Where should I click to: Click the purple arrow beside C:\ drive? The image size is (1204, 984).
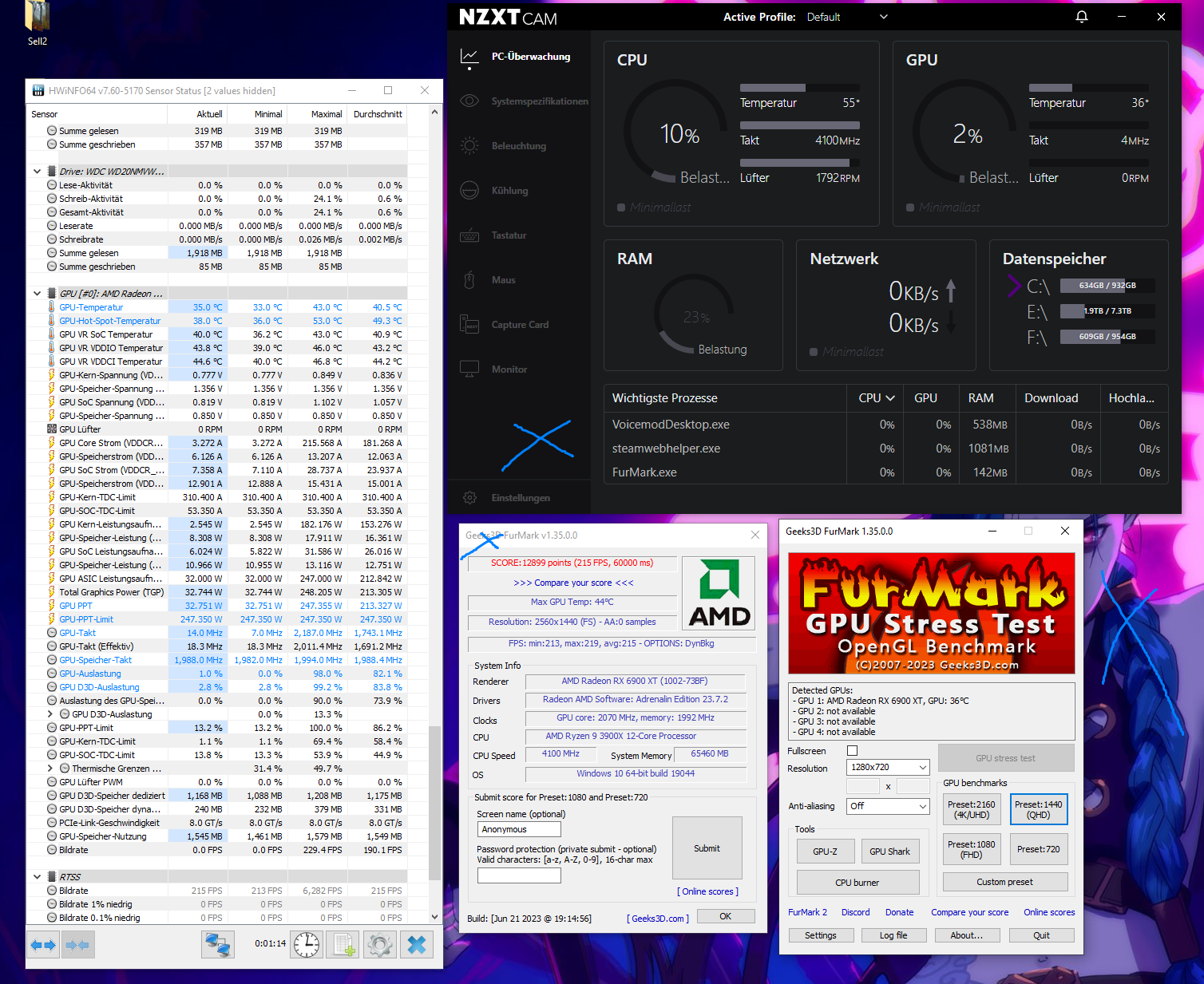1014,285
